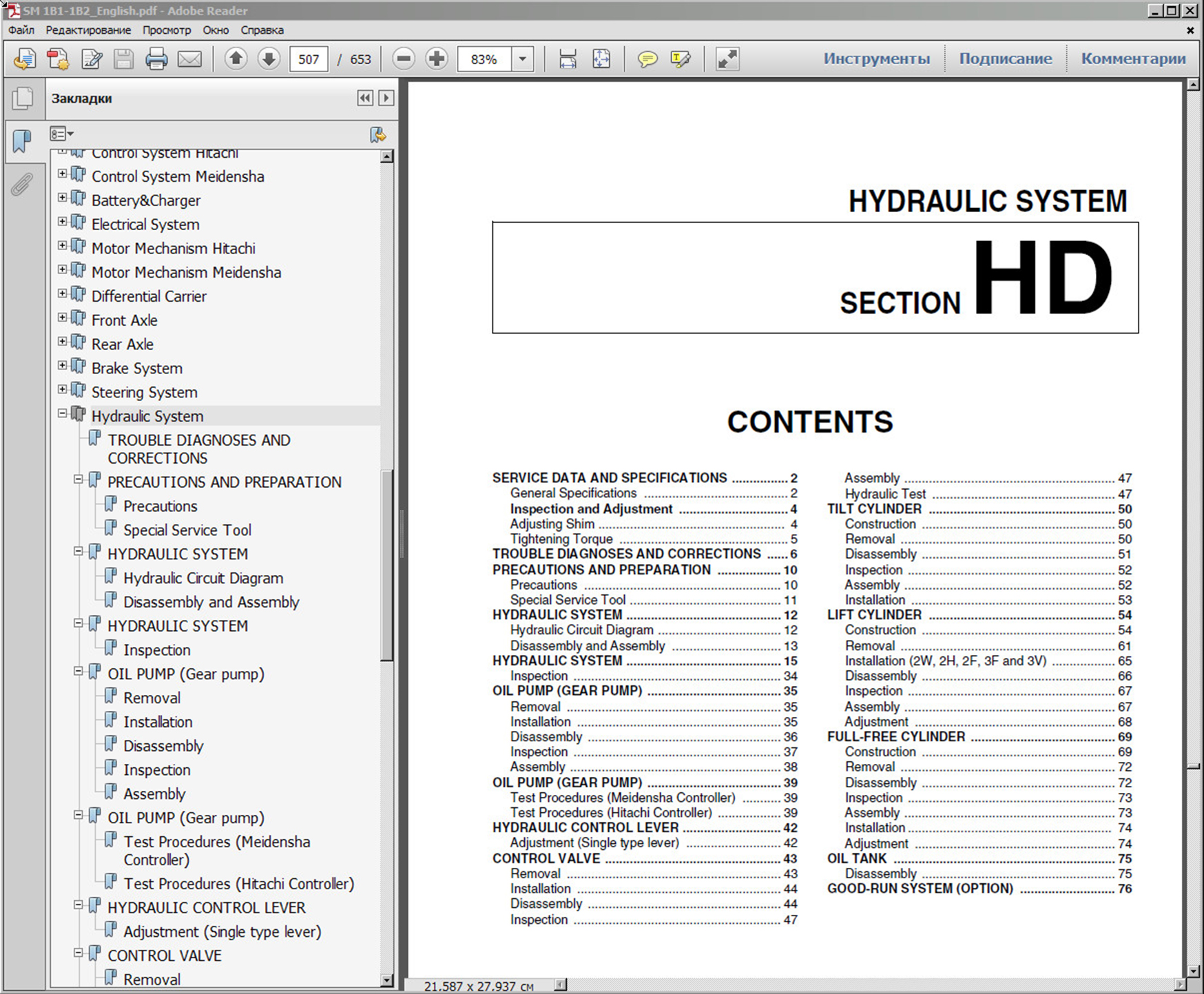
Task: Open the Attachments paperclip panel
Action: pos(22,184)
